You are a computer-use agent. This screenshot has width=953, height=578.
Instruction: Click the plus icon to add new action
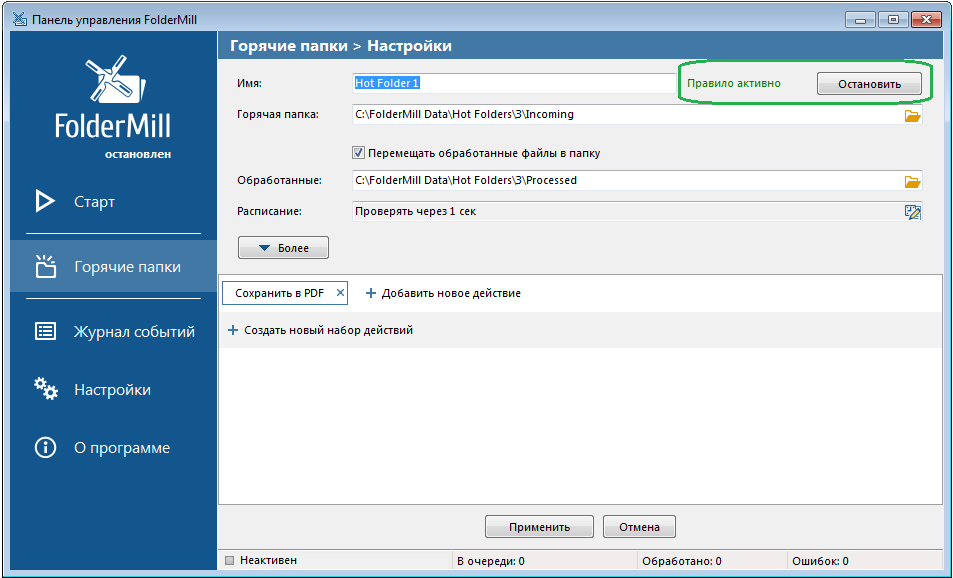370,294
